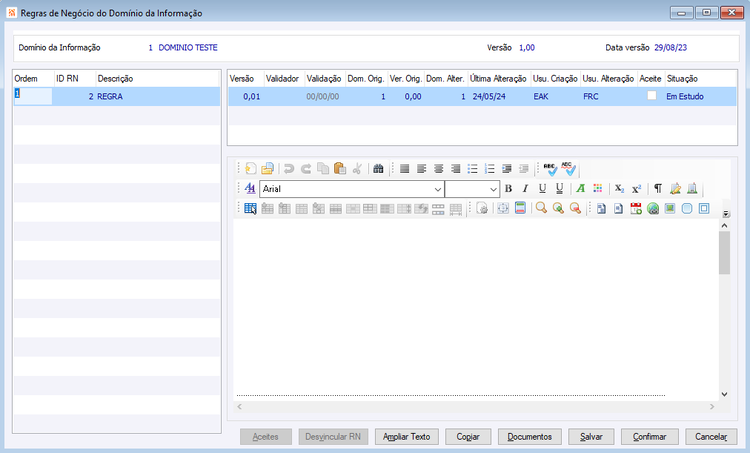
Task: Toggle bulleted list icon
Action: 473,168
